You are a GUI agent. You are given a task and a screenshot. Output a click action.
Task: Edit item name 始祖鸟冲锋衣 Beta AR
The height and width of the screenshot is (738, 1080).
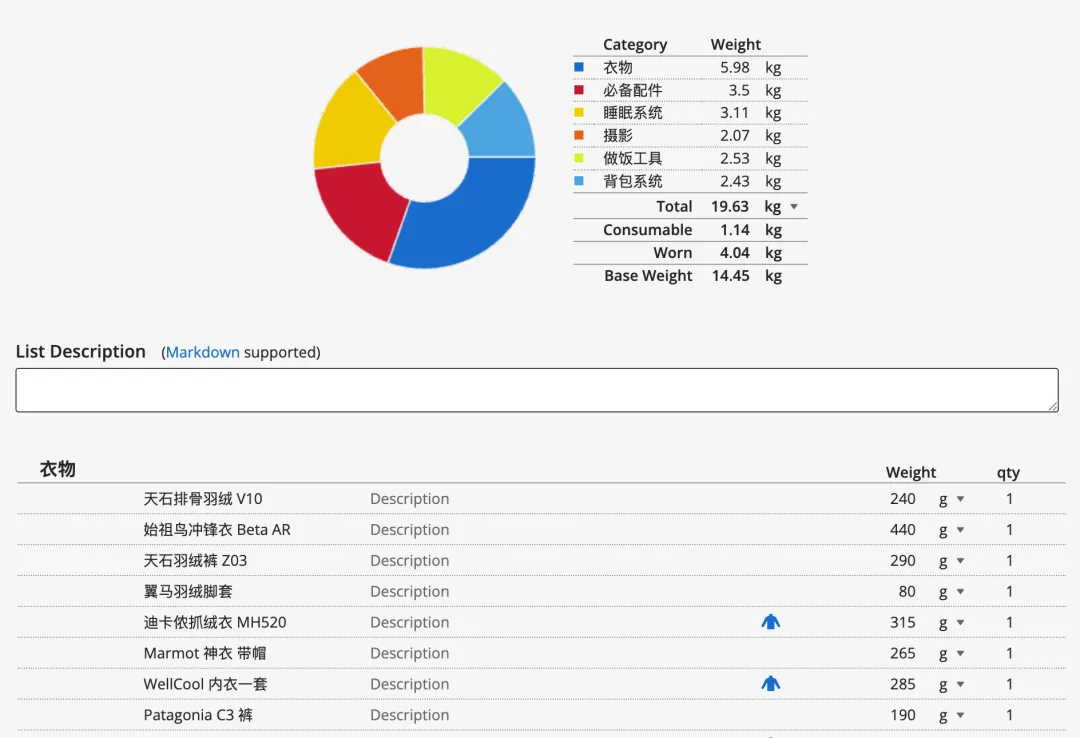tap(217, 530)
